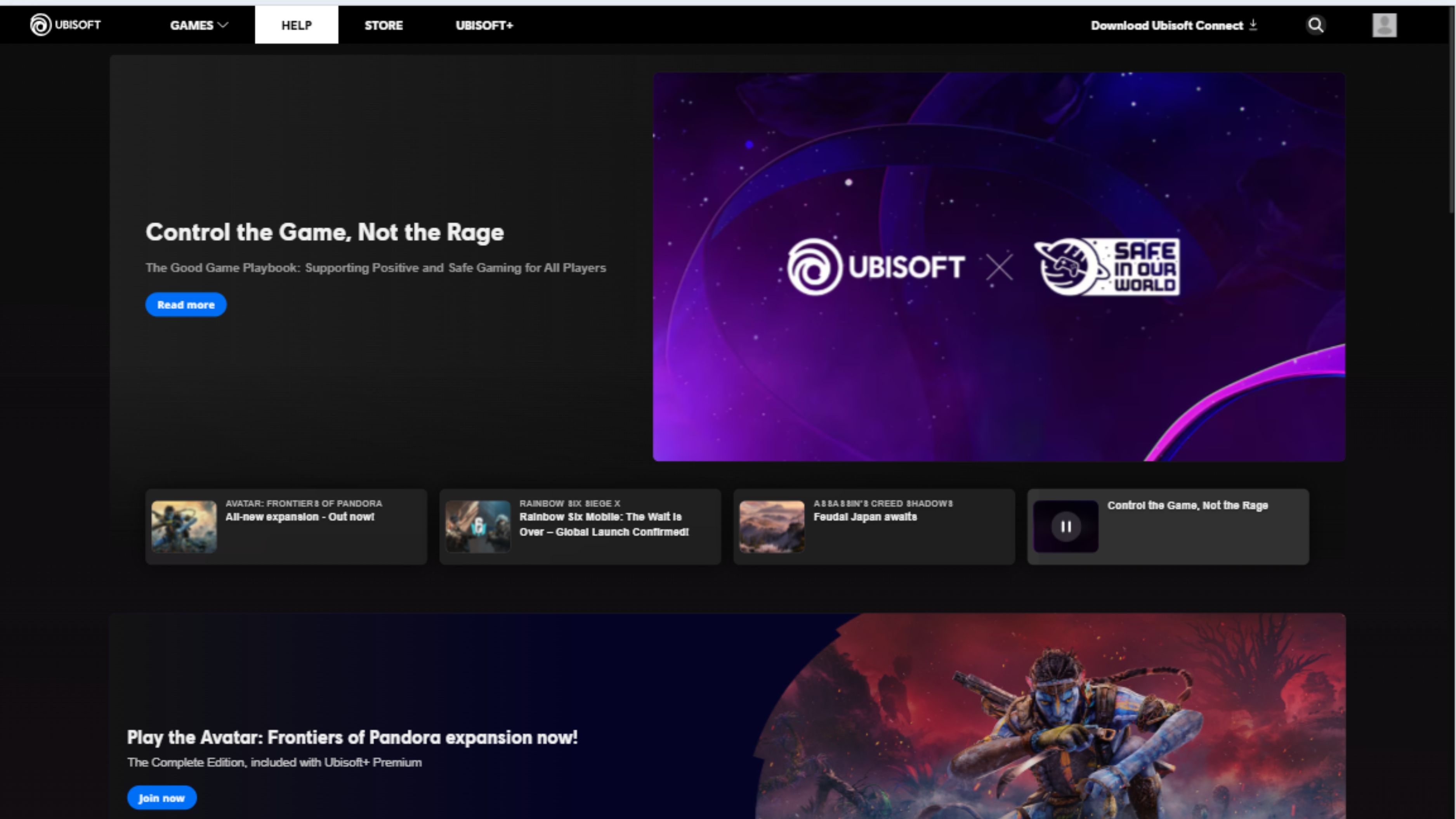
Task: Click the page vertical scrollbar
Action: [1452, 113]
